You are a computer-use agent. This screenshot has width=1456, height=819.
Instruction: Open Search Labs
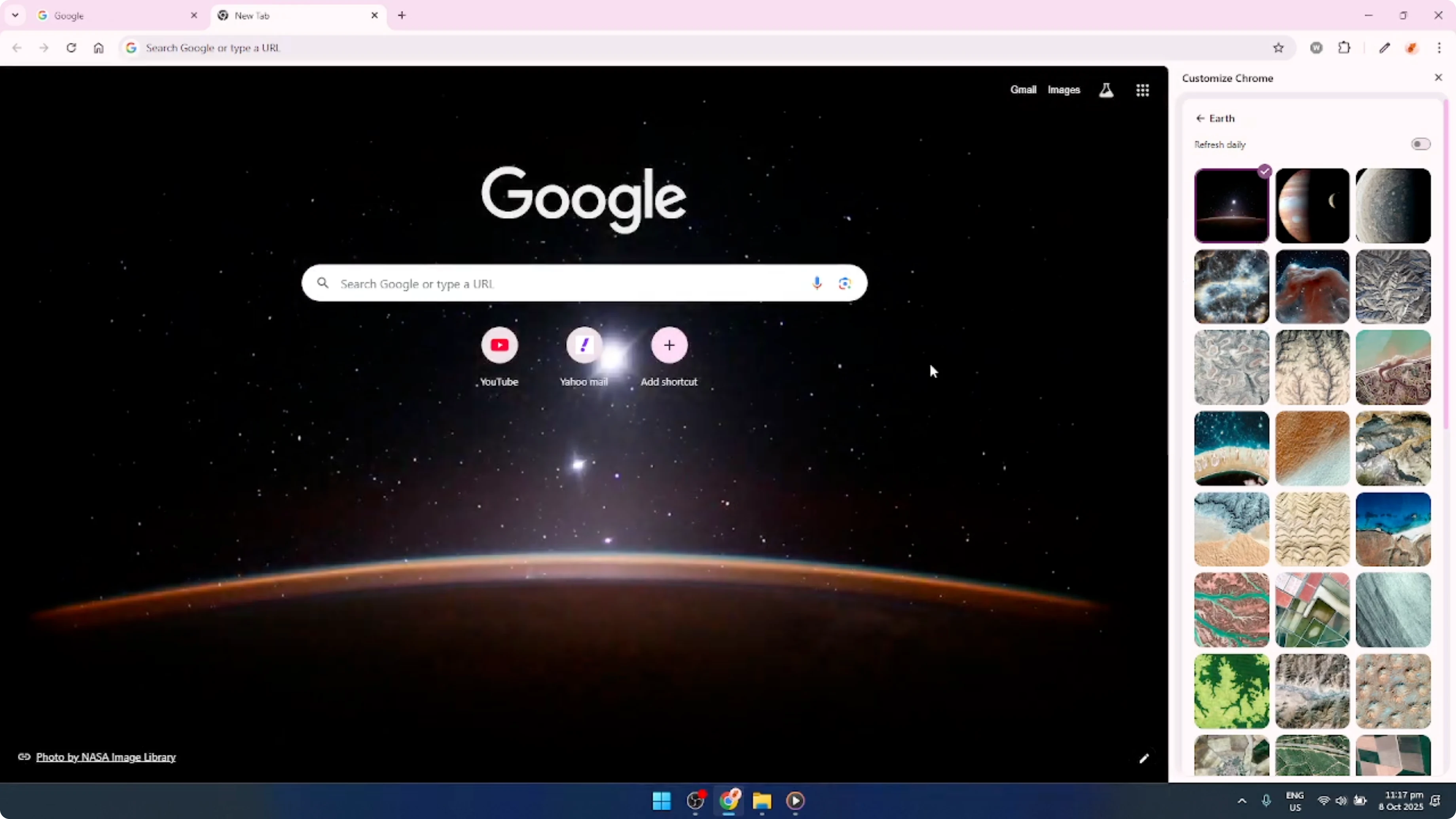[1106, 89]
